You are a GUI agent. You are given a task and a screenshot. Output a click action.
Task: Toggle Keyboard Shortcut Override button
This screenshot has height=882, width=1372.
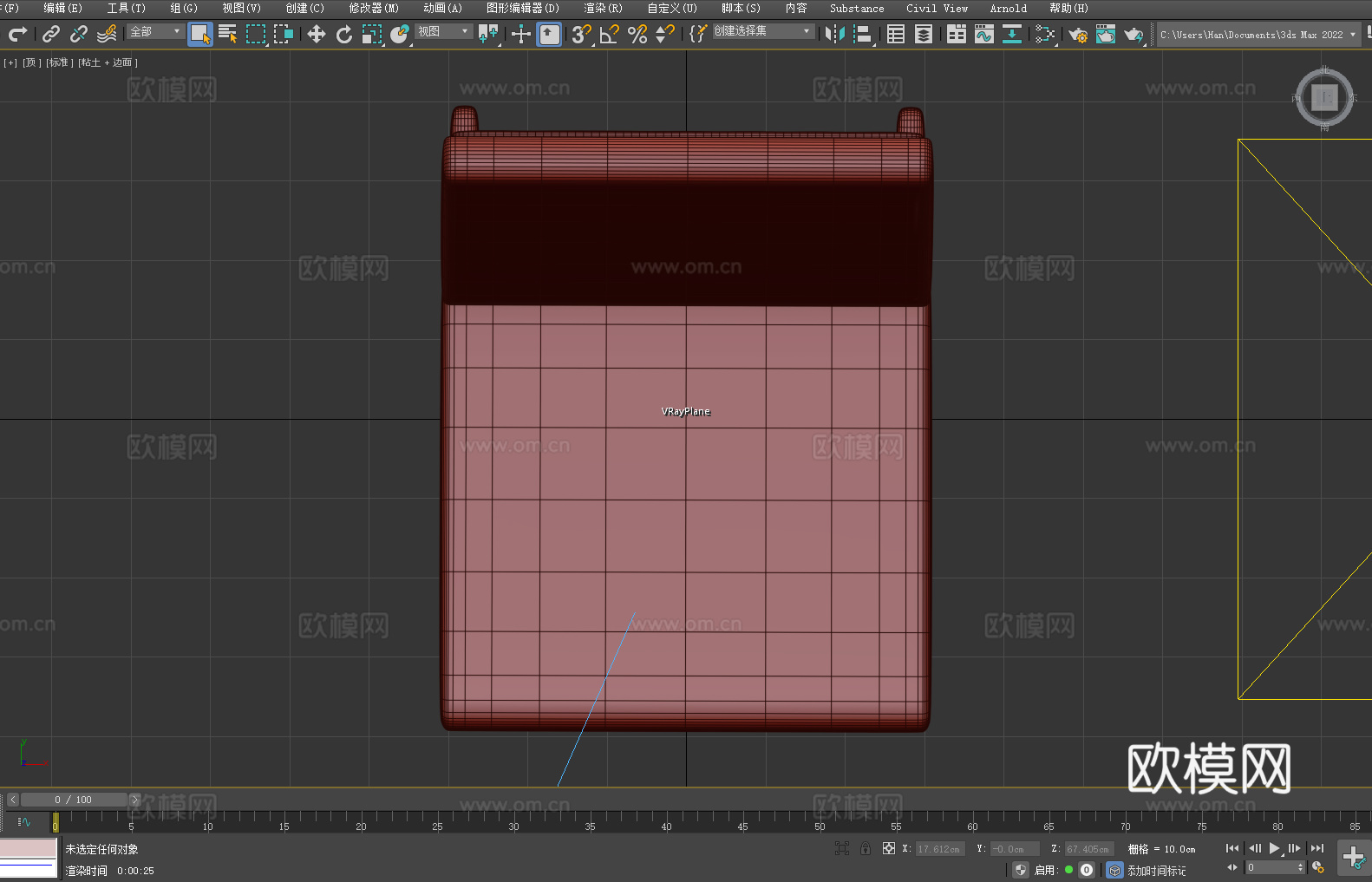click(549, 34)
